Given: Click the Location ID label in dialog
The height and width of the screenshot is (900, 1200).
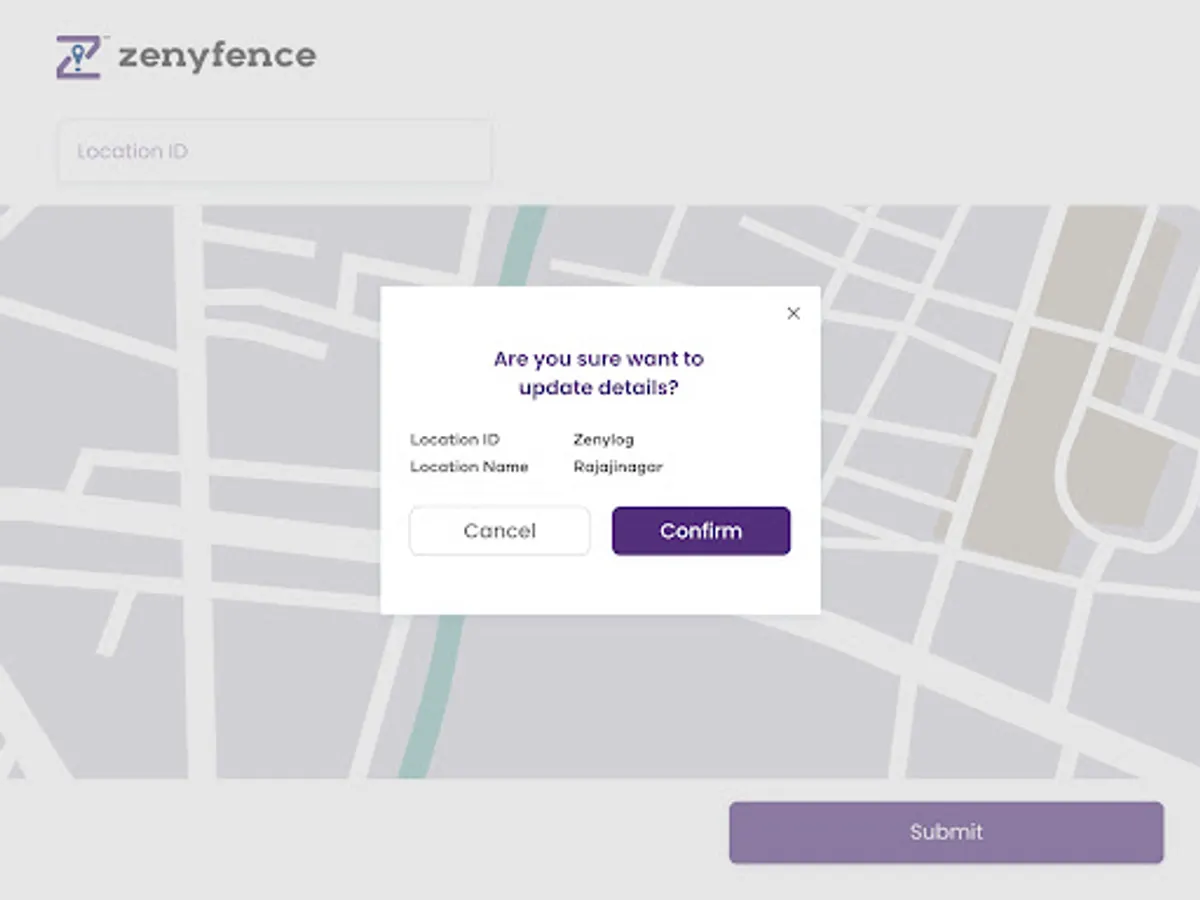Looking at the screenshot, I should pos(454,439).
